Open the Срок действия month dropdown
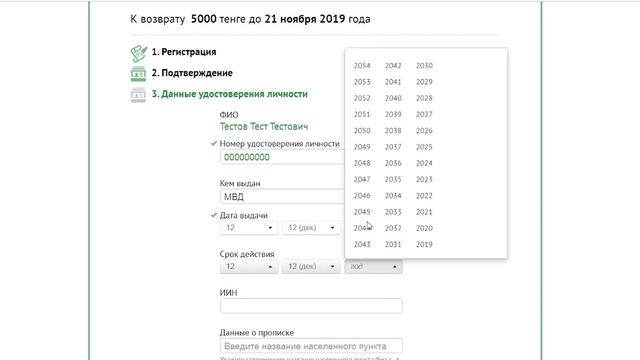Image resolution: width=640 pixels, height=360 pixels. pyautogui.click(x=311, y=267)
